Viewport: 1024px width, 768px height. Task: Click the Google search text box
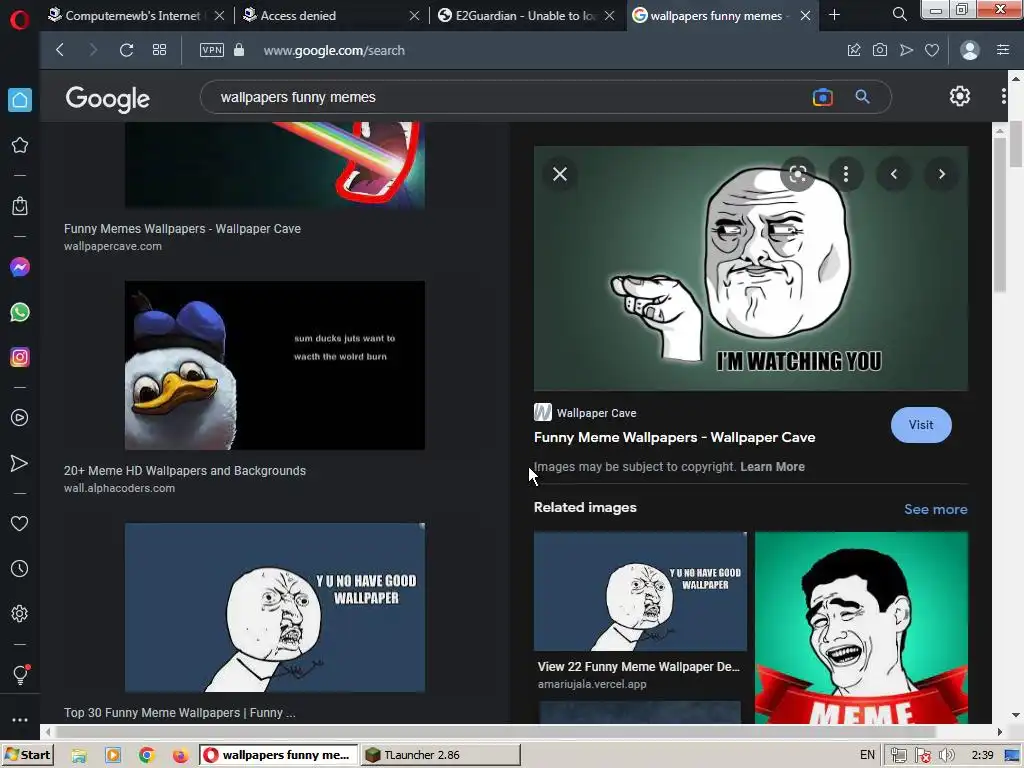coord(509,97)
